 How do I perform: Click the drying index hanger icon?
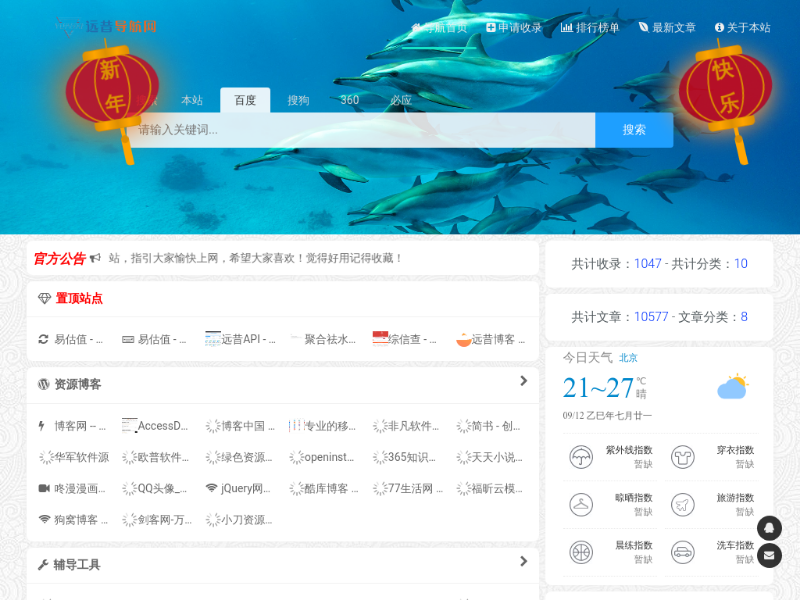(x=580, y=504)
